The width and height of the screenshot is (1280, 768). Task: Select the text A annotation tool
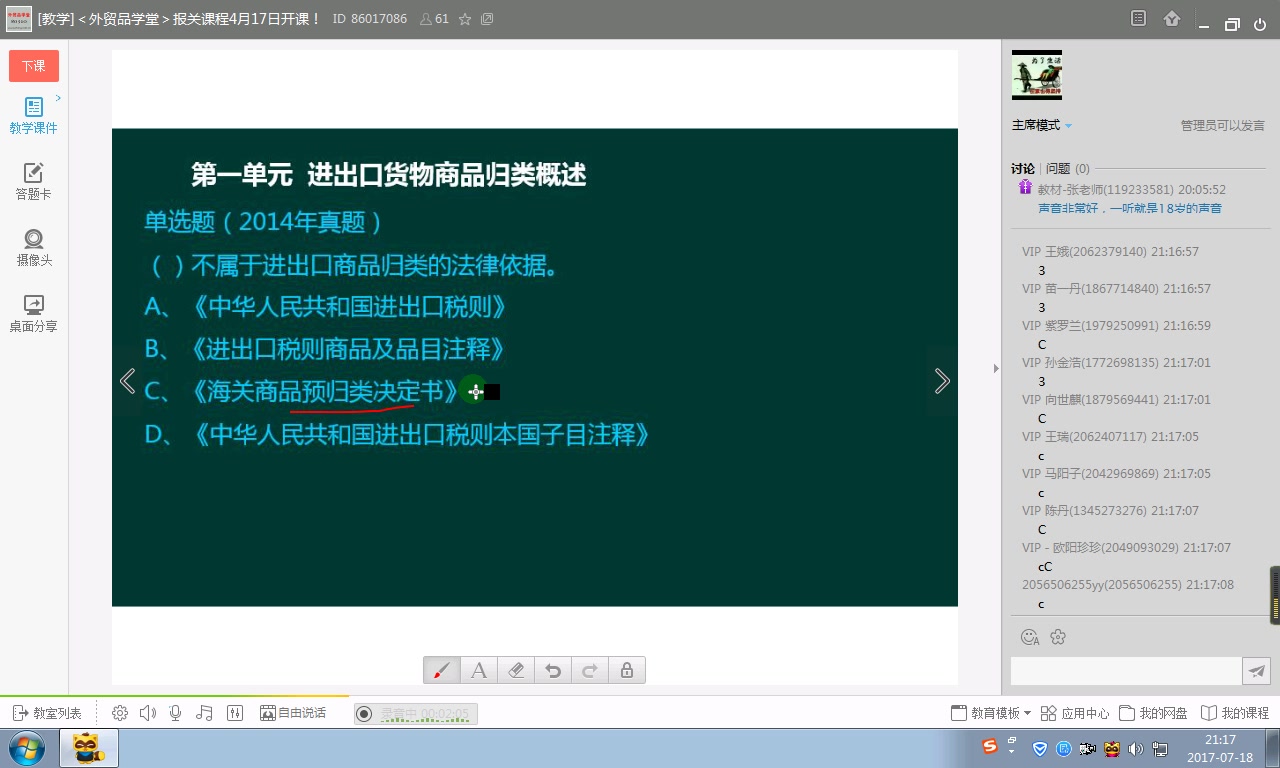(479, 670)
